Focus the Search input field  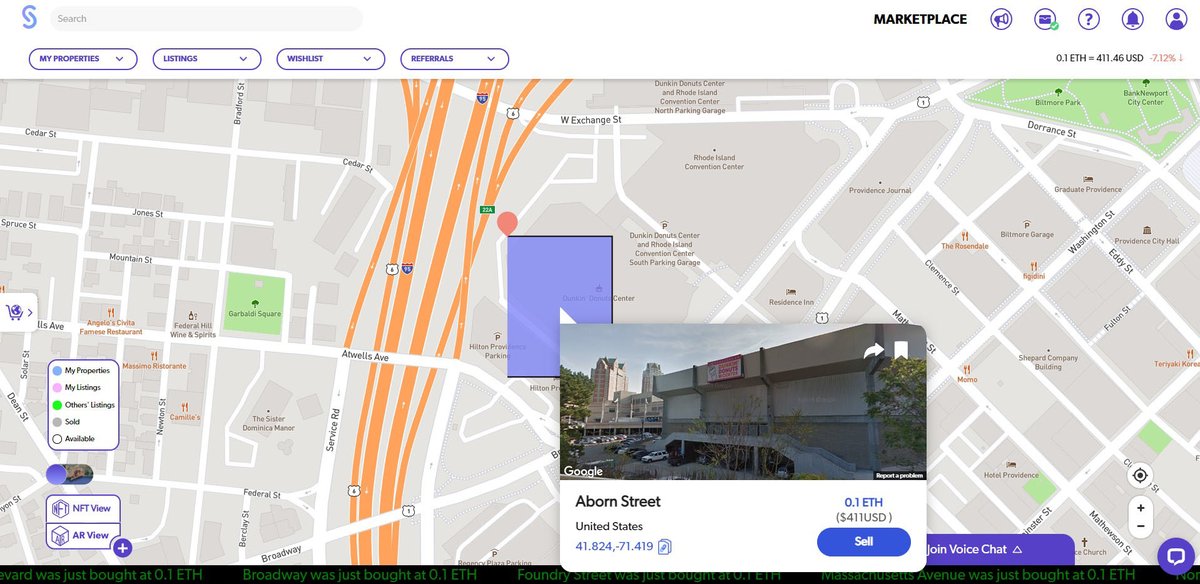[205, 19]
